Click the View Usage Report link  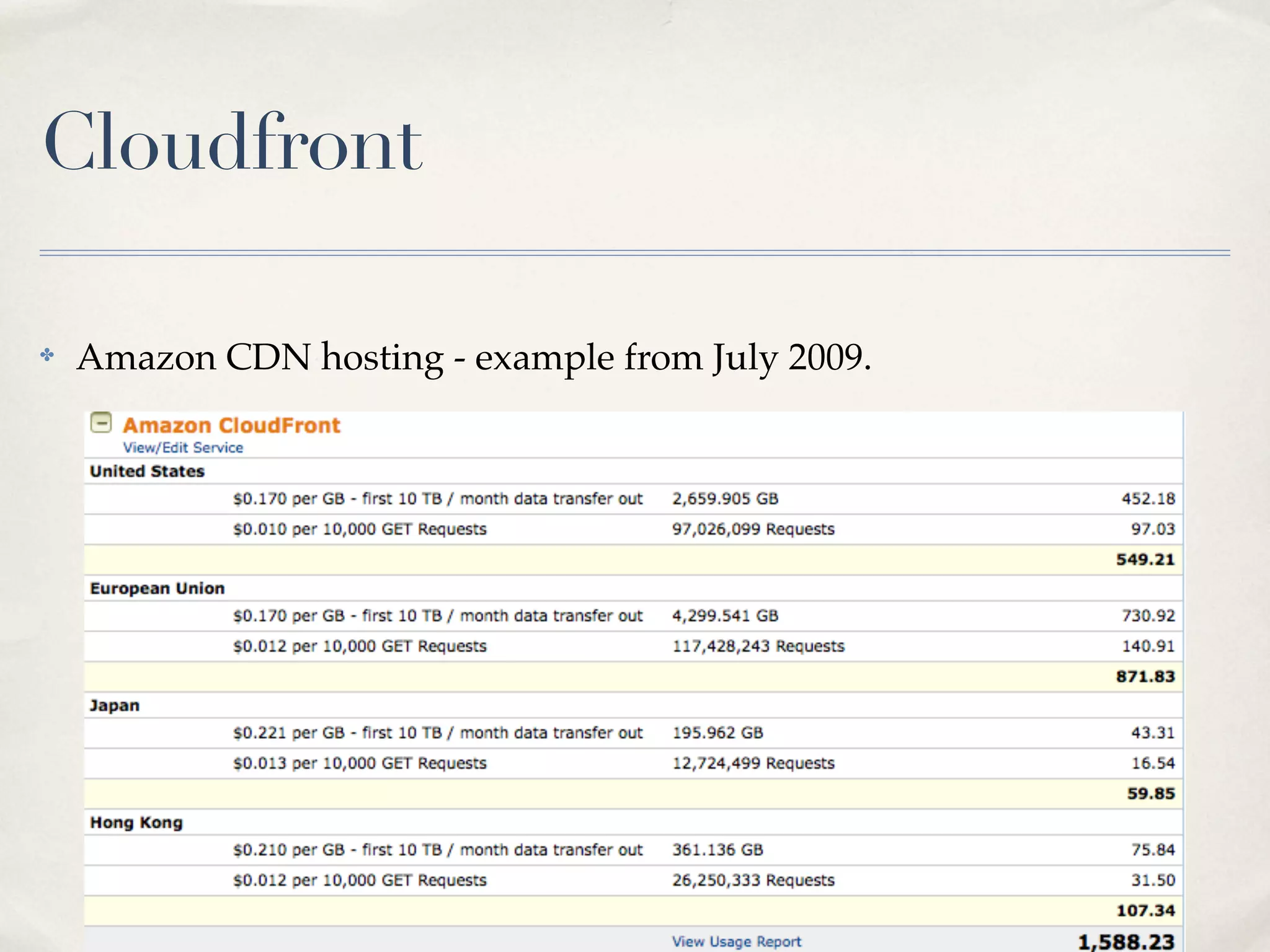[736, 941]
